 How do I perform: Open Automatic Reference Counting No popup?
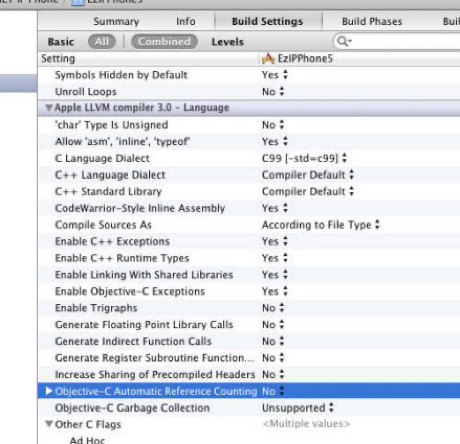(273, 391)
